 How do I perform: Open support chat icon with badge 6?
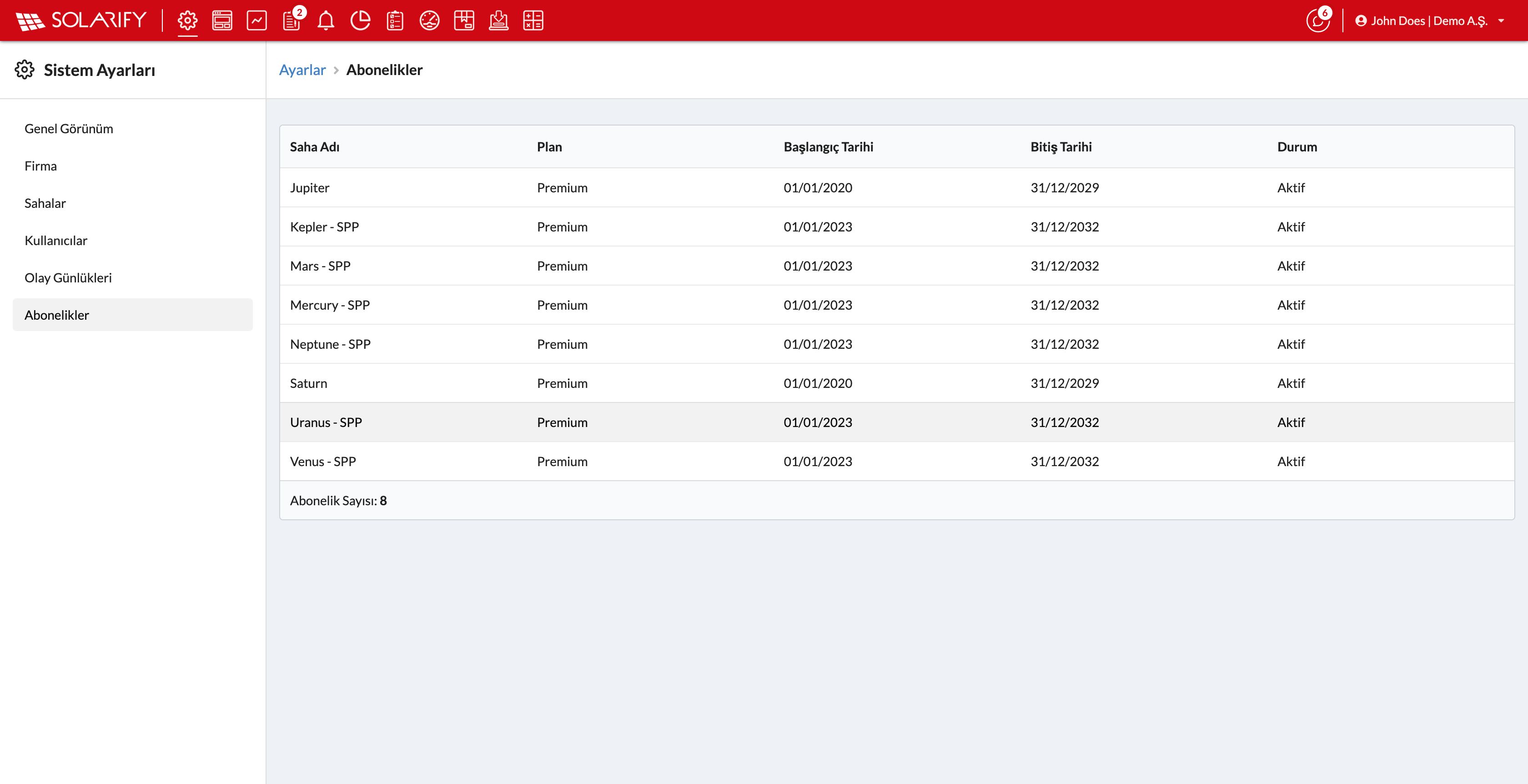tap(1317, 21)
